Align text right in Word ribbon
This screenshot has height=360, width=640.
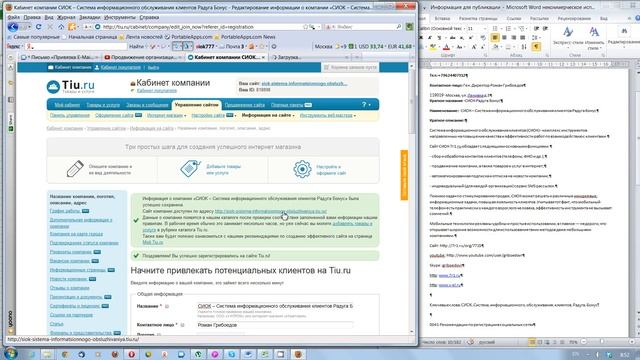(x=513, y=38)
